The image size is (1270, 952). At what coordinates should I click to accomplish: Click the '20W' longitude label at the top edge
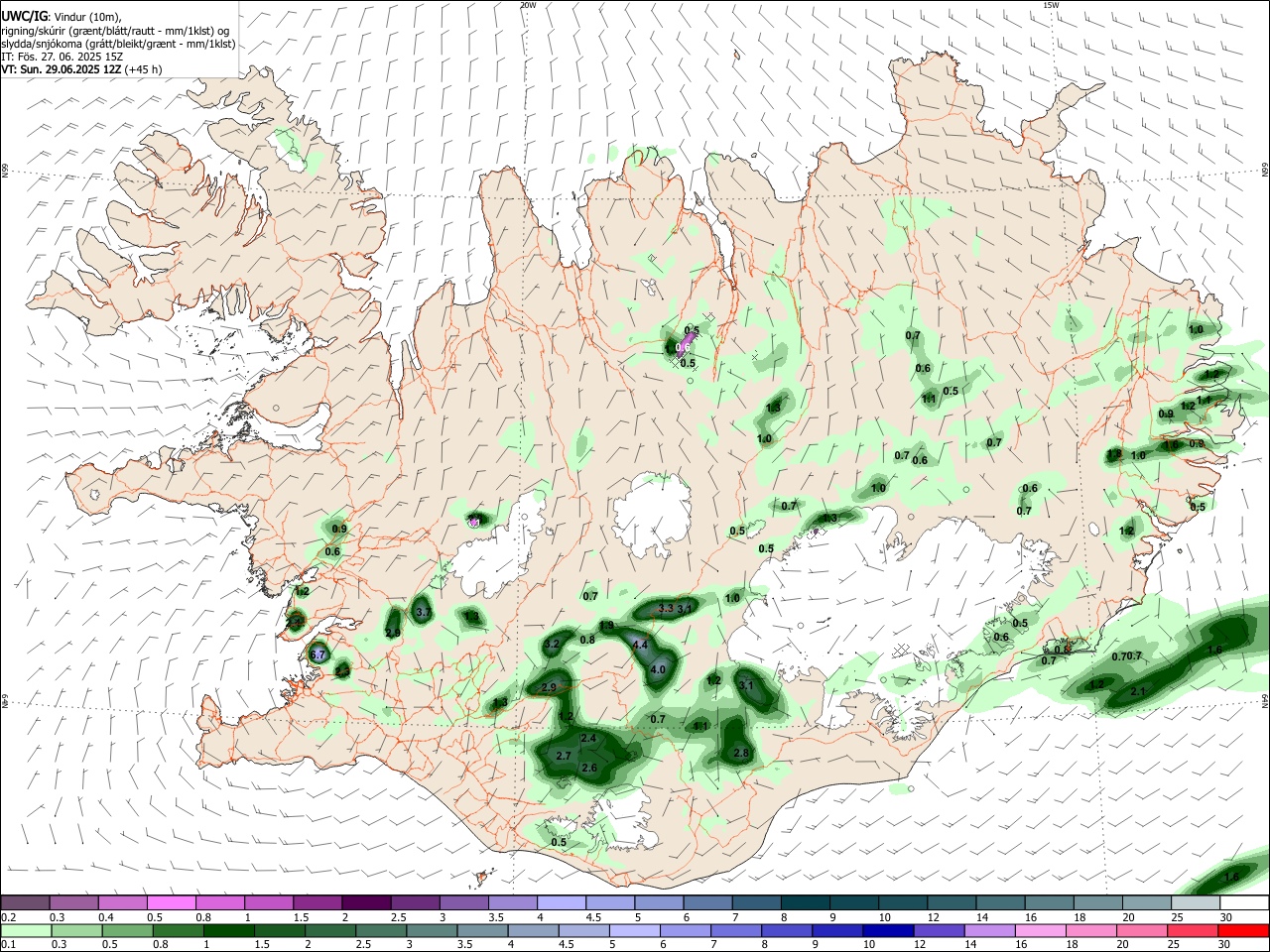click(x=528, y=5)
